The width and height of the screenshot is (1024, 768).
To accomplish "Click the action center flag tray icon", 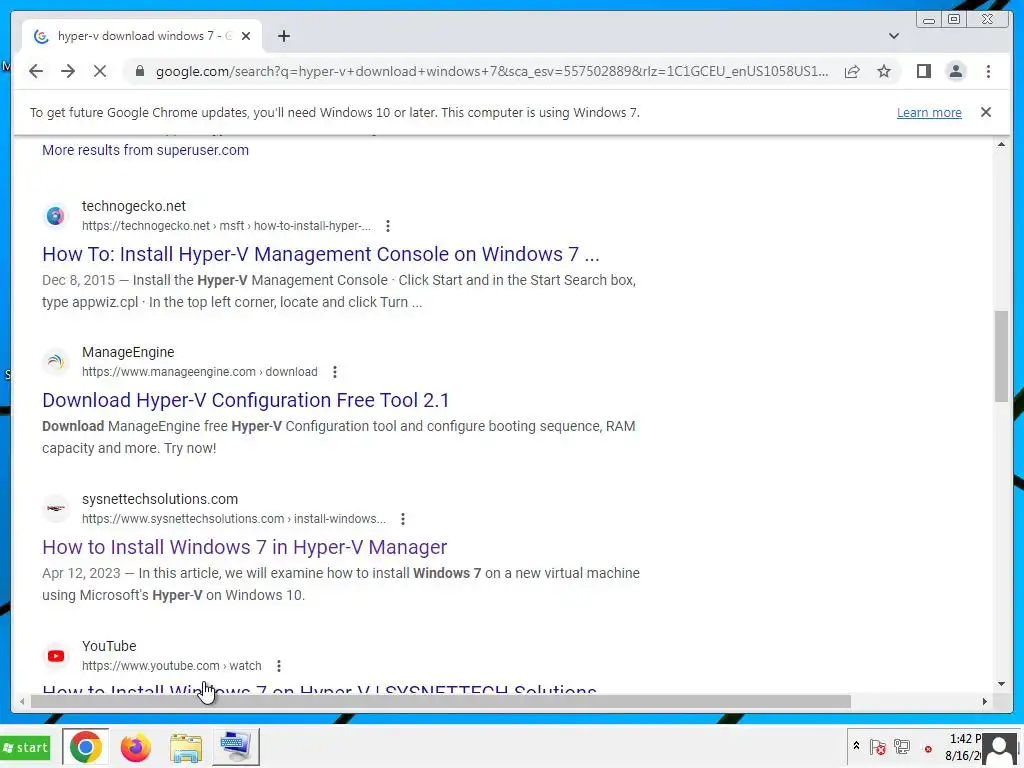I will coord(878,746).
